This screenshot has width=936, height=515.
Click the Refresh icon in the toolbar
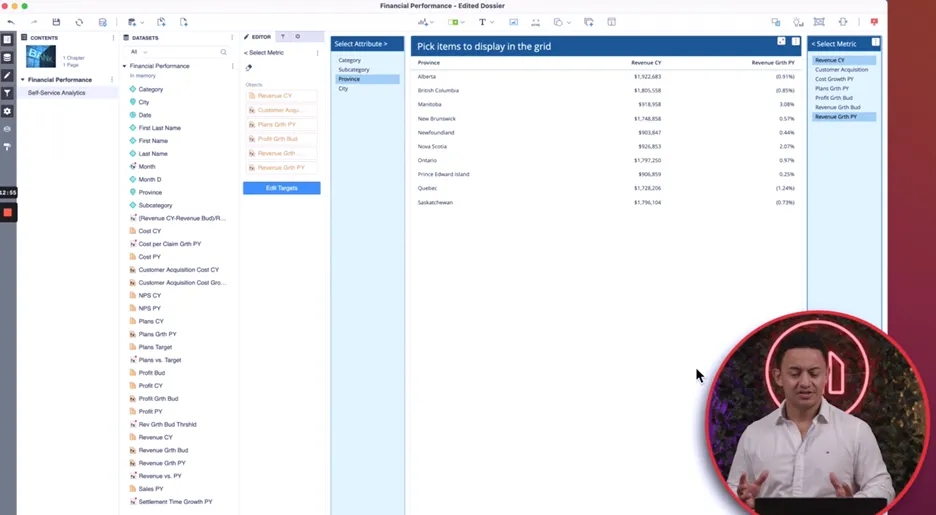(79, 22)
